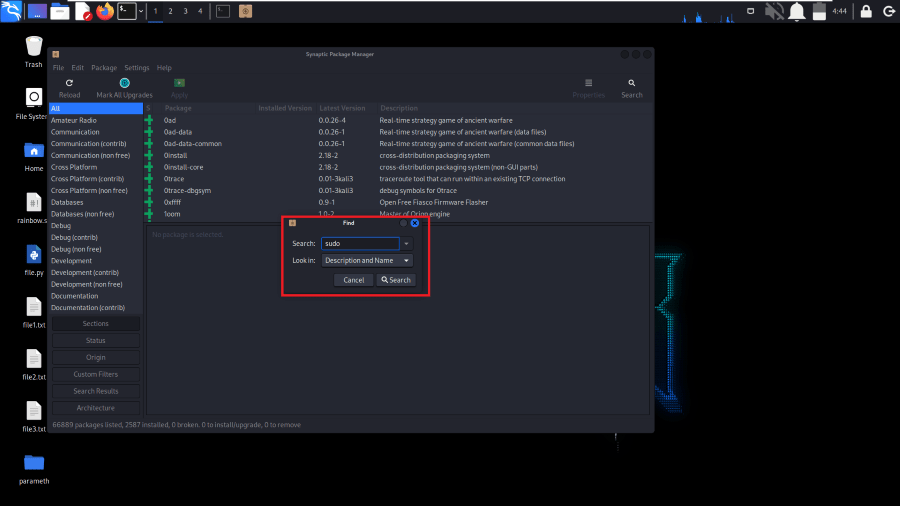Click Mark All Upgrades in the toolbar
This screenshot has height=506, width=900.
pos(125,88)
